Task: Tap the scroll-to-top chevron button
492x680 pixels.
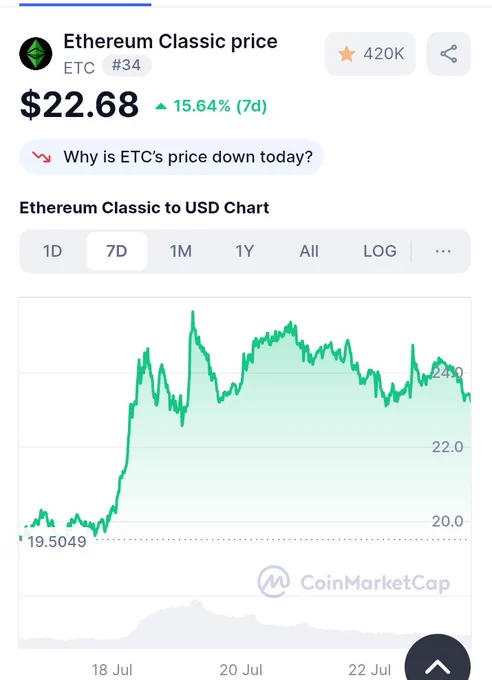Action: pos(437,659)
